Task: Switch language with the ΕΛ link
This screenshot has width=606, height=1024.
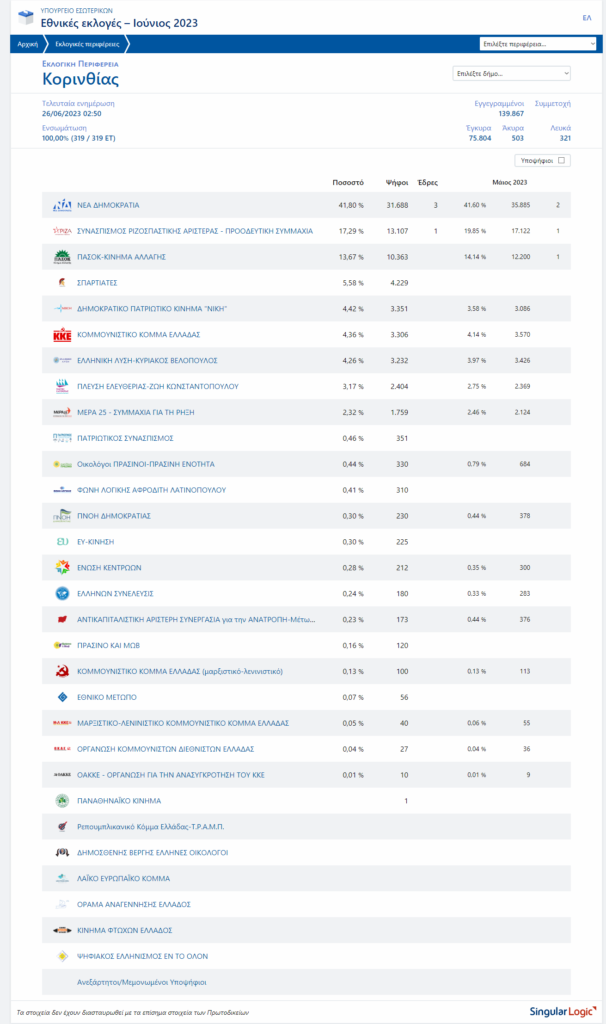Action: tap(586, 17)
